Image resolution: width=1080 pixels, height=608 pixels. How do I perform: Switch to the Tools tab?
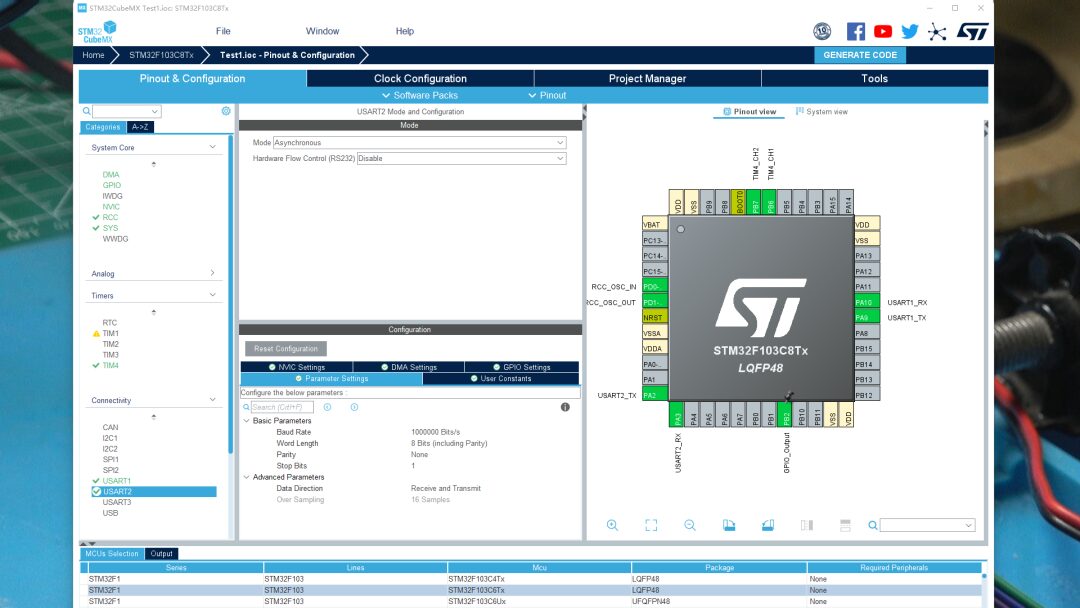coord(875,78)
